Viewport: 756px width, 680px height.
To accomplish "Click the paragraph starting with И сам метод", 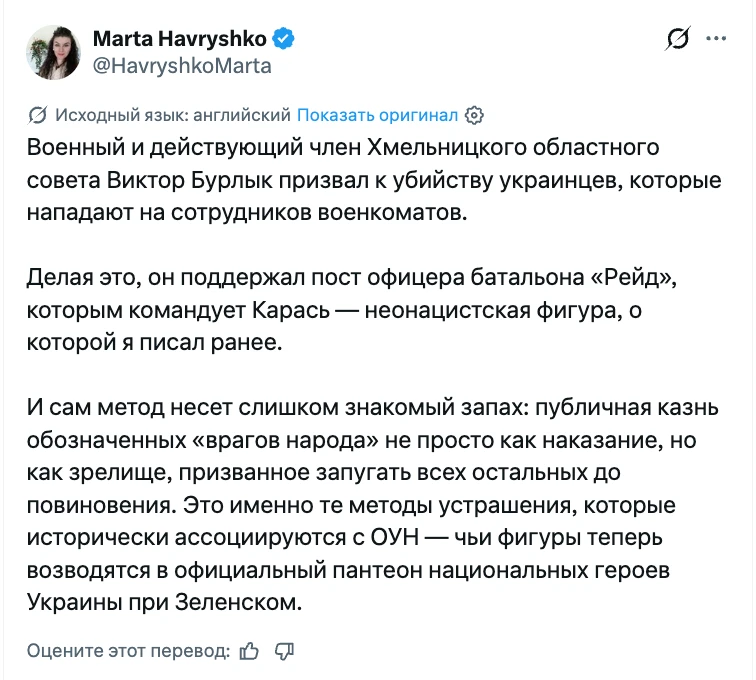I will point(373,505).
